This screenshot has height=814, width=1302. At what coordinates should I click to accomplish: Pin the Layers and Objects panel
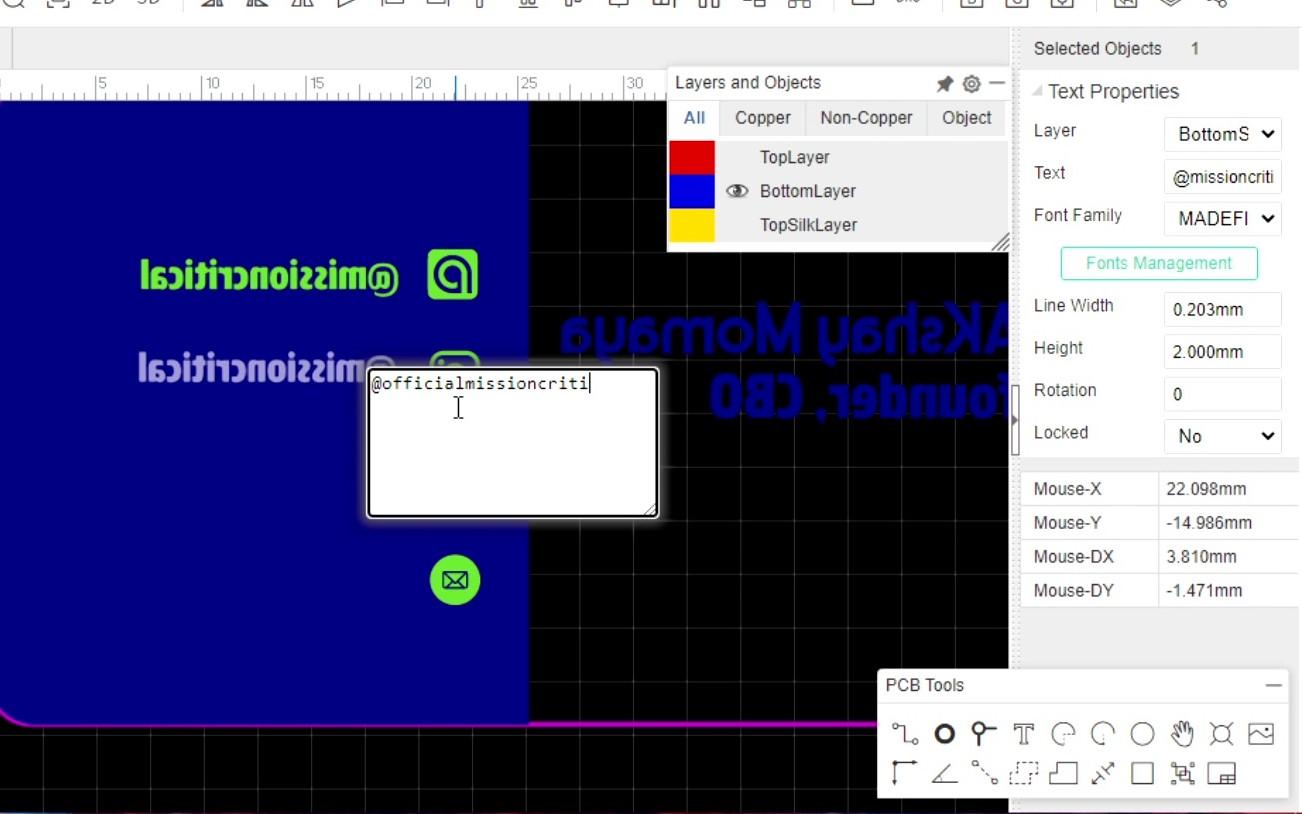(944, 84)
